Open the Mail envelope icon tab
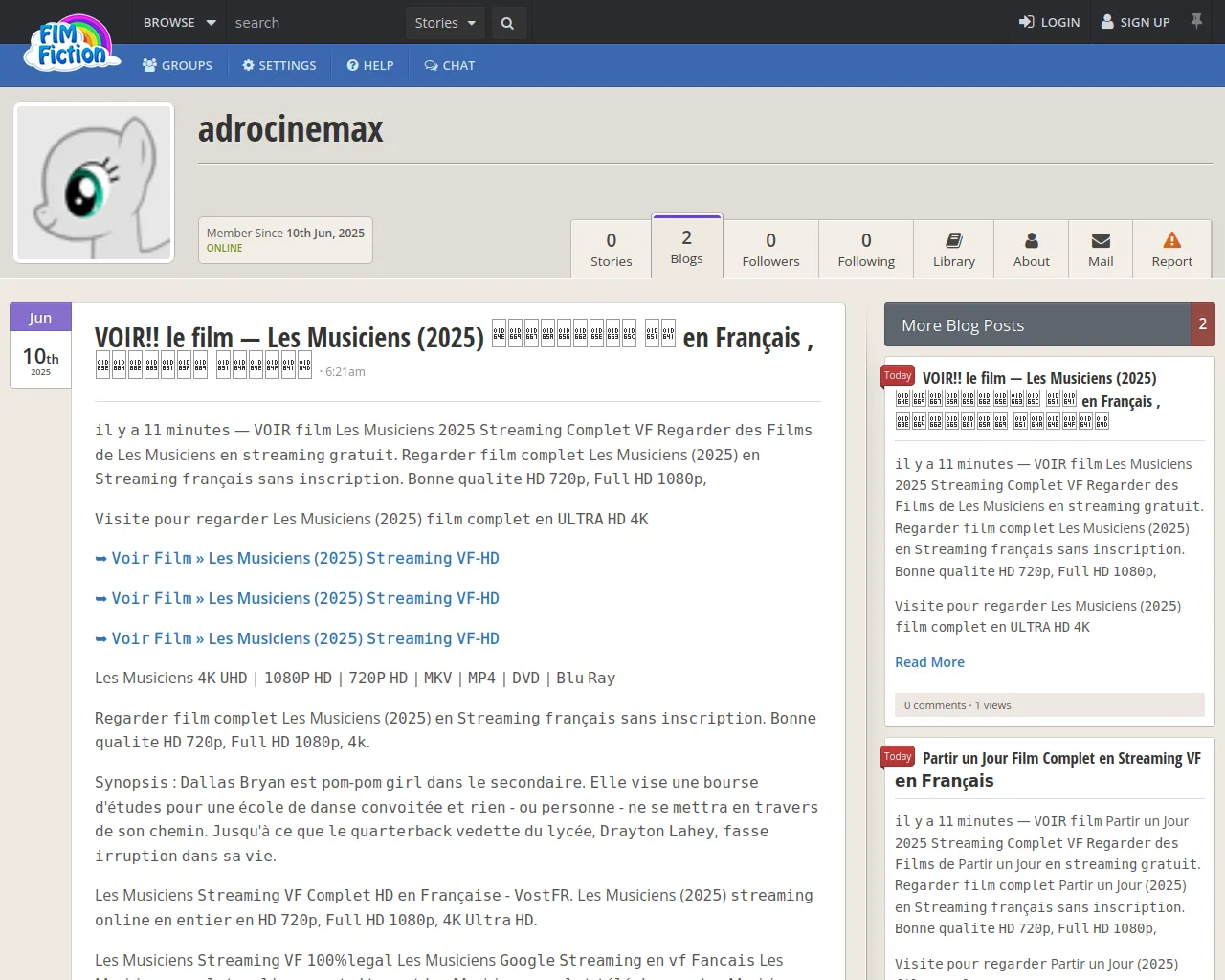Screen dimensions: 1225x980 [1101, 249]
